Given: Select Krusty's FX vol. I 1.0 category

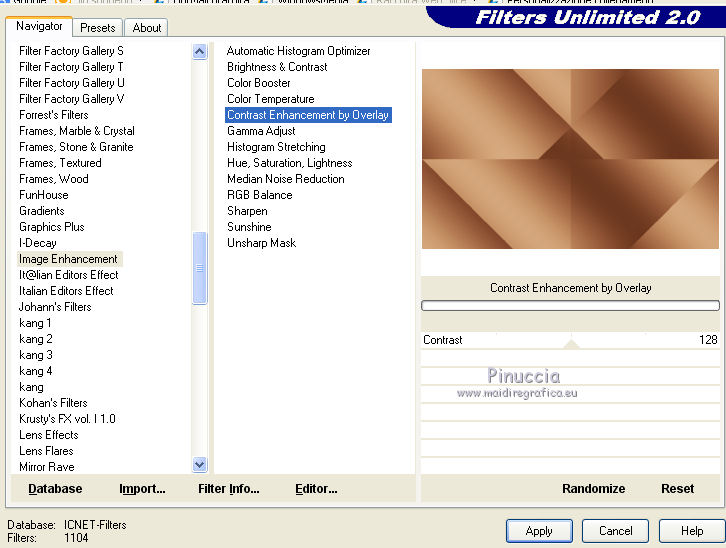Looking at the screenshot, I should click(67, 419).
